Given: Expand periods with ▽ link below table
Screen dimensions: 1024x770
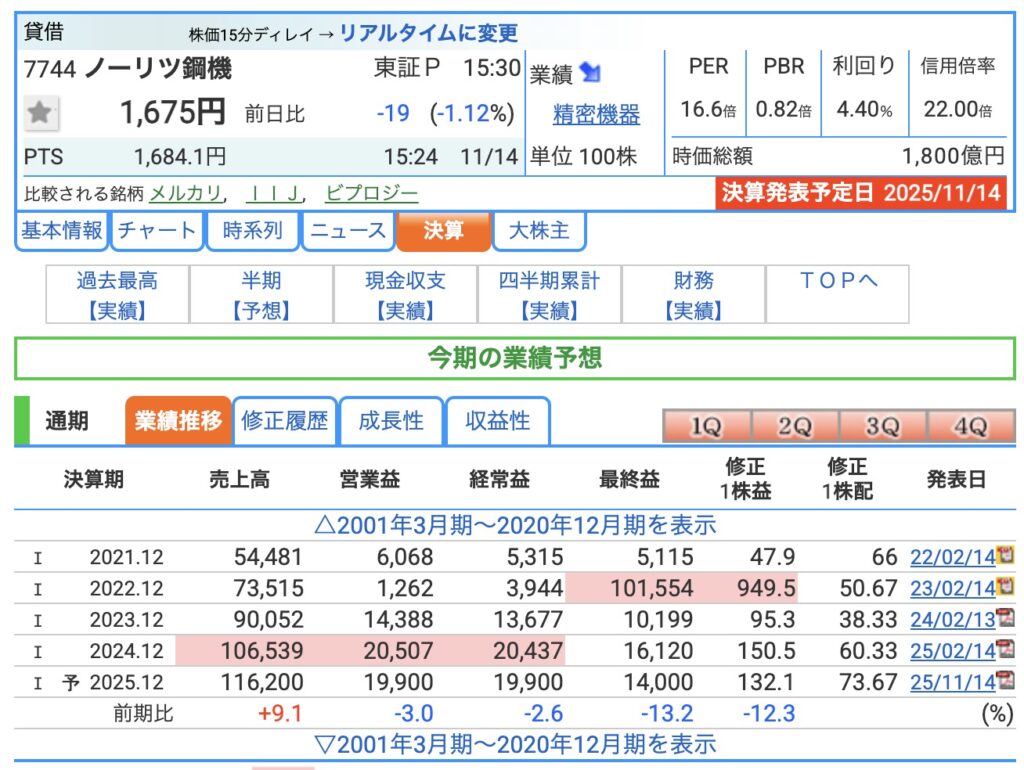Looking at the screenshot, I should (x=514, y=744).
